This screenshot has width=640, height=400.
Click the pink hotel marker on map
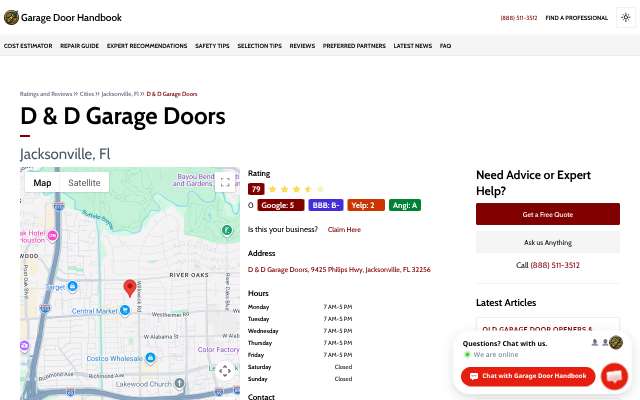(x=53, y=236)
